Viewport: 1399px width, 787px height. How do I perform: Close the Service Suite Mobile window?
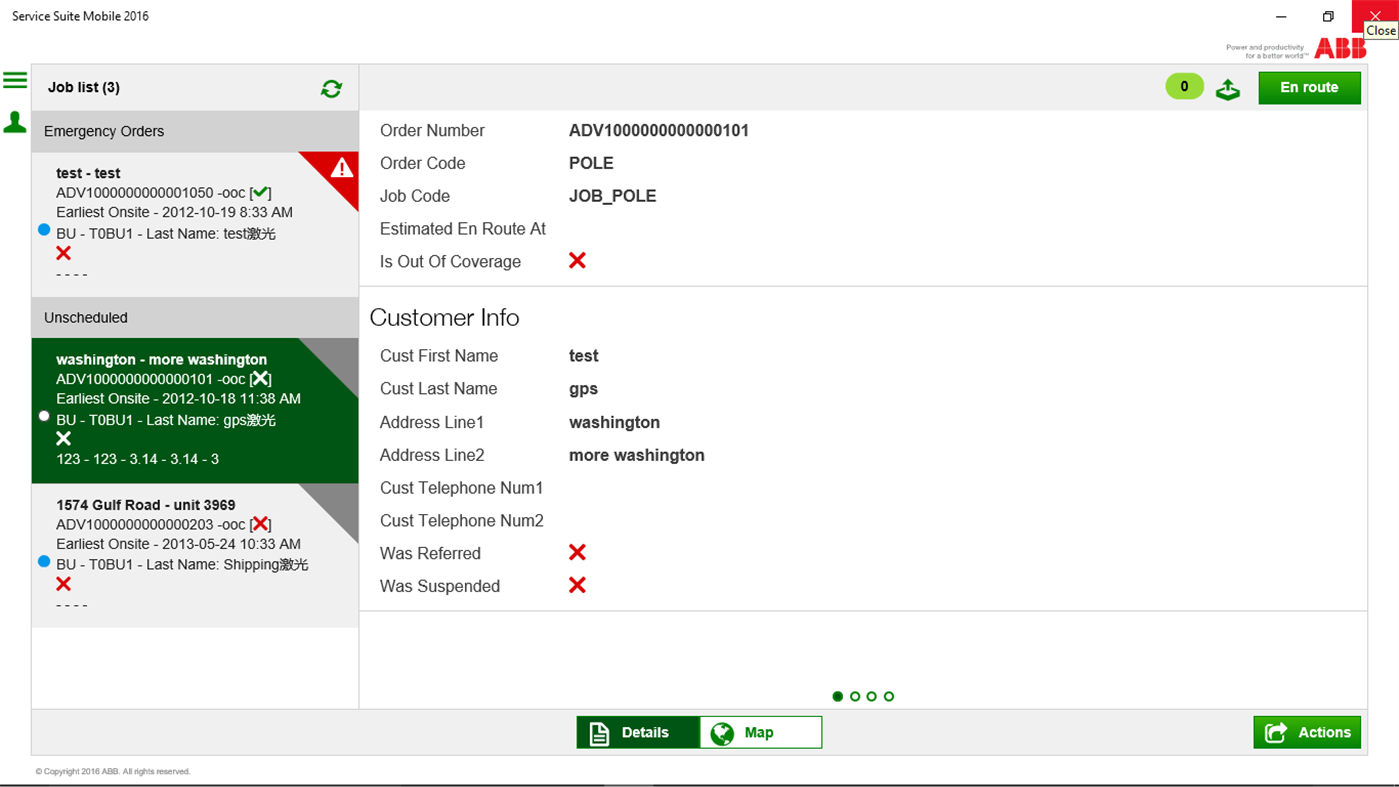[x=1375, y=16]
